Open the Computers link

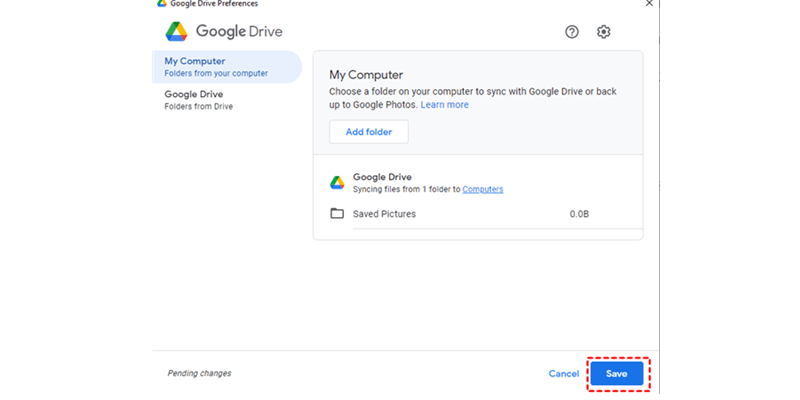pos(483,189)
